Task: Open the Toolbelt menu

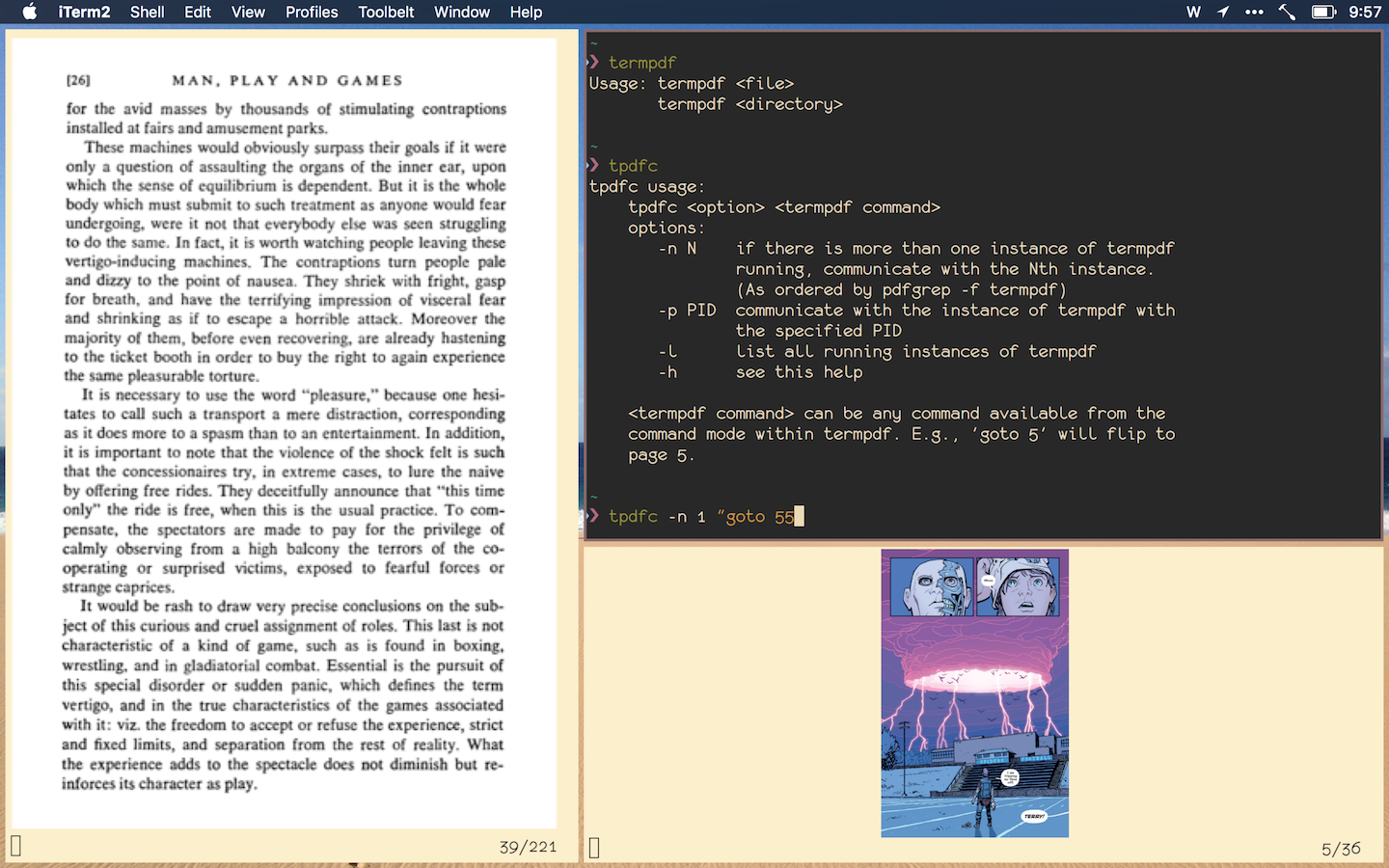Action: coord(386,12)
